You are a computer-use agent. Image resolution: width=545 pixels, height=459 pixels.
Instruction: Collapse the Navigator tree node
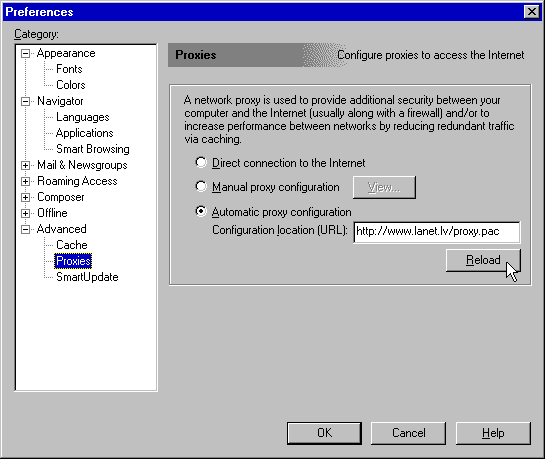tap(25, 101)
